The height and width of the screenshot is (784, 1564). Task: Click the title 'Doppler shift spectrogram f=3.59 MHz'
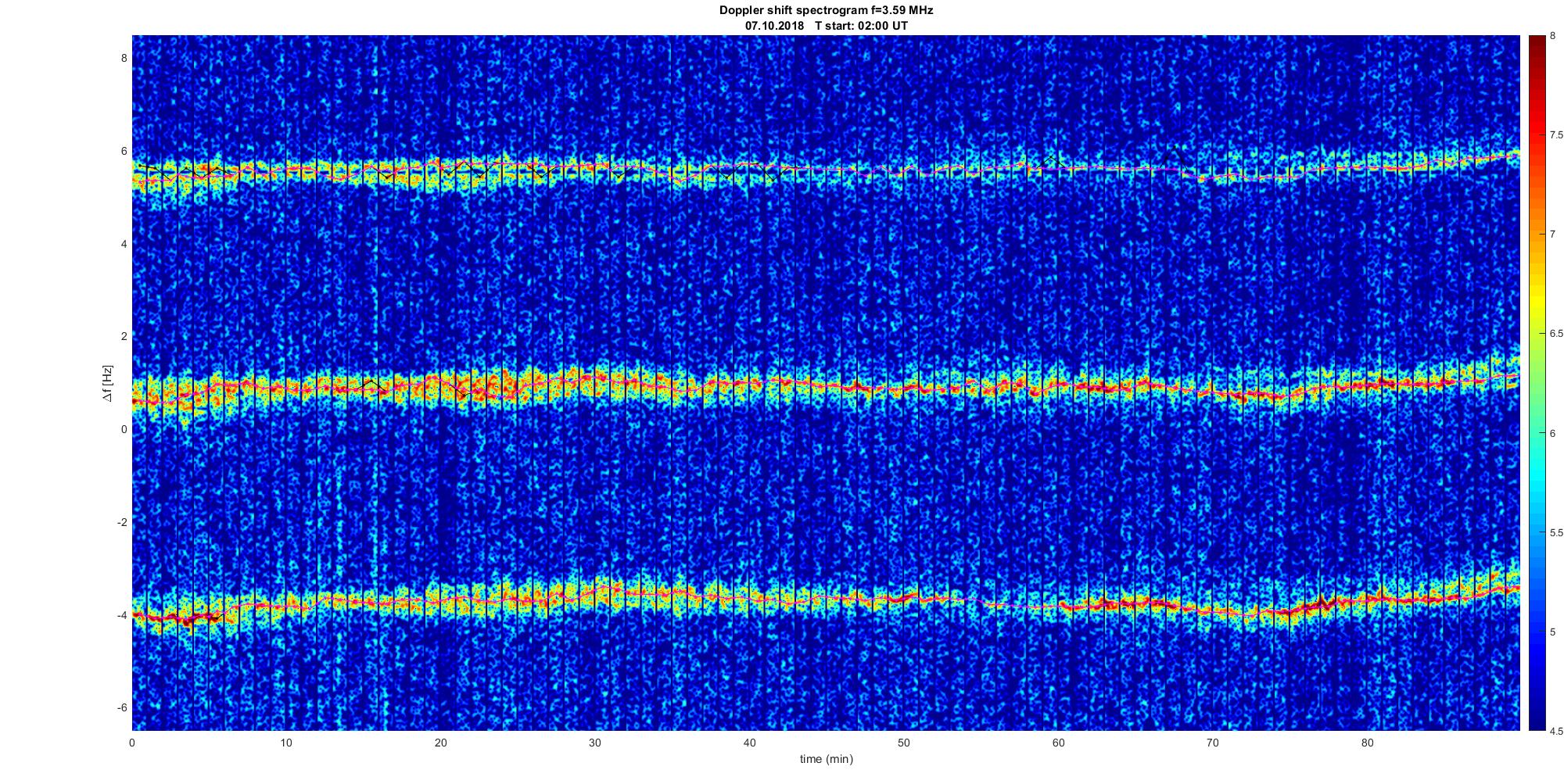(x=826, y=11)
